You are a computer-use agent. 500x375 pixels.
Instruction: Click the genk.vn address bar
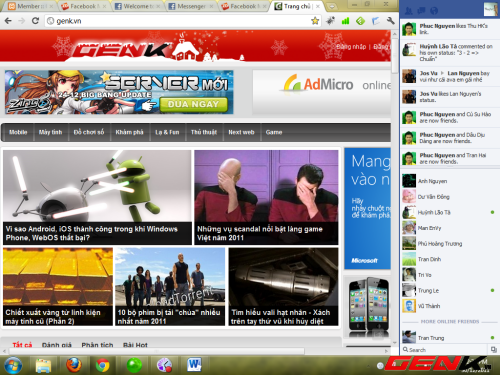[x=182, y=21]
